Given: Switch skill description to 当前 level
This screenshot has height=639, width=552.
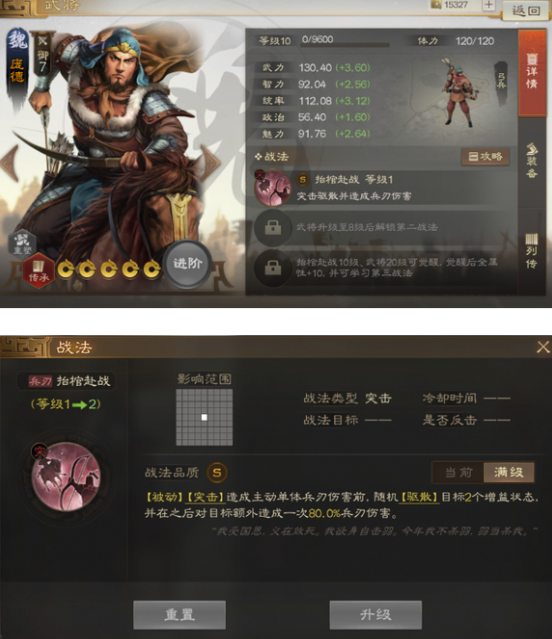Looking at the screenshot, I should click(x=459, y=472).
